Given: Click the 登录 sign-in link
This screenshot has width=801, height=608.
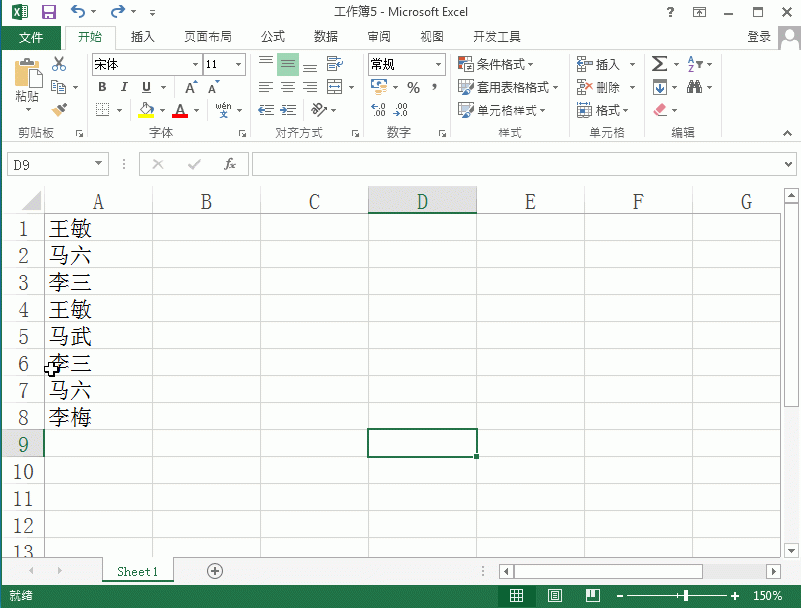Looking at the screenshot, I should tap(757, 36).
